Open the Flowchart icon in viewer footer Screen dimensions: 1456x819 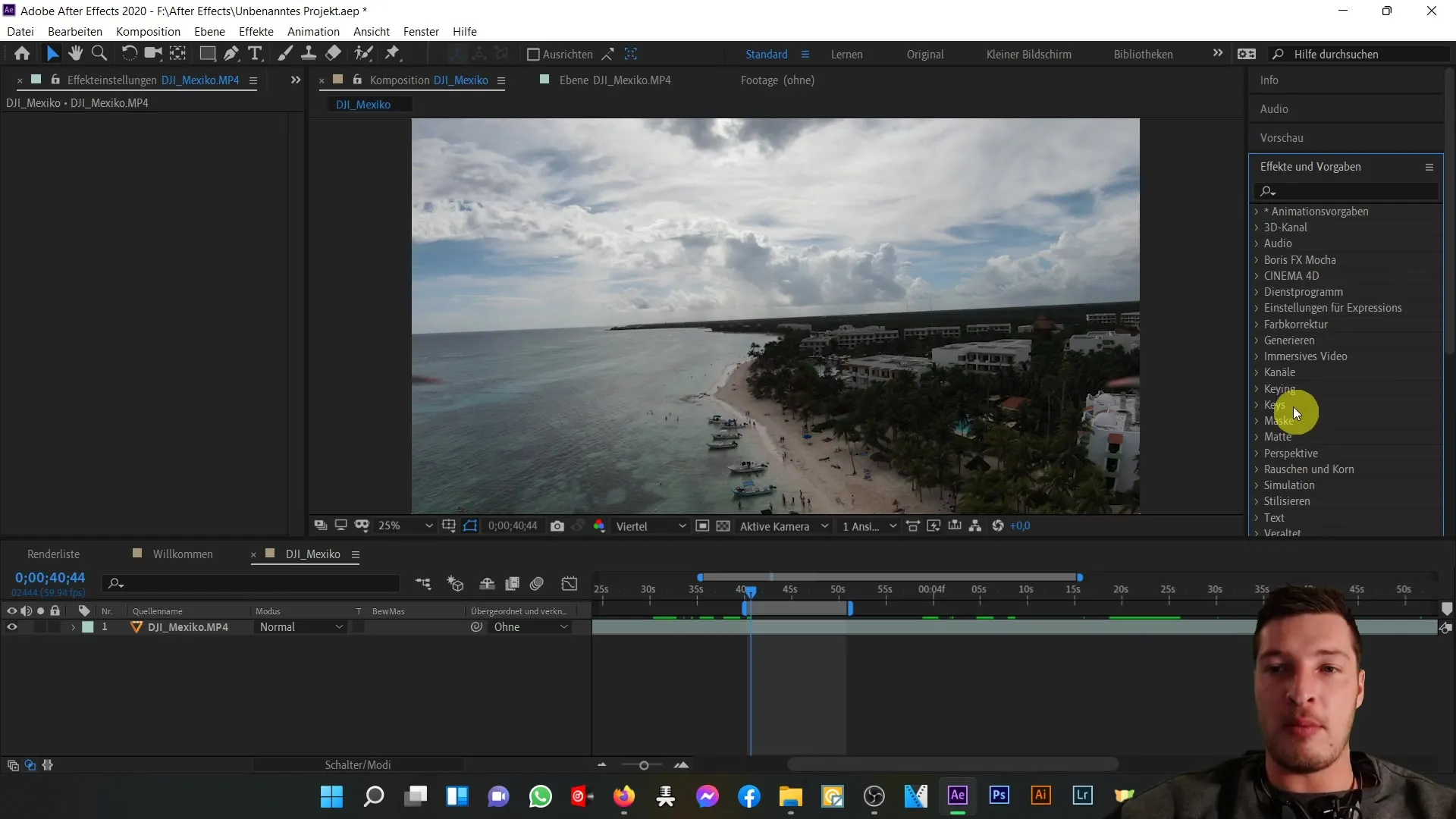click(975, 526)
